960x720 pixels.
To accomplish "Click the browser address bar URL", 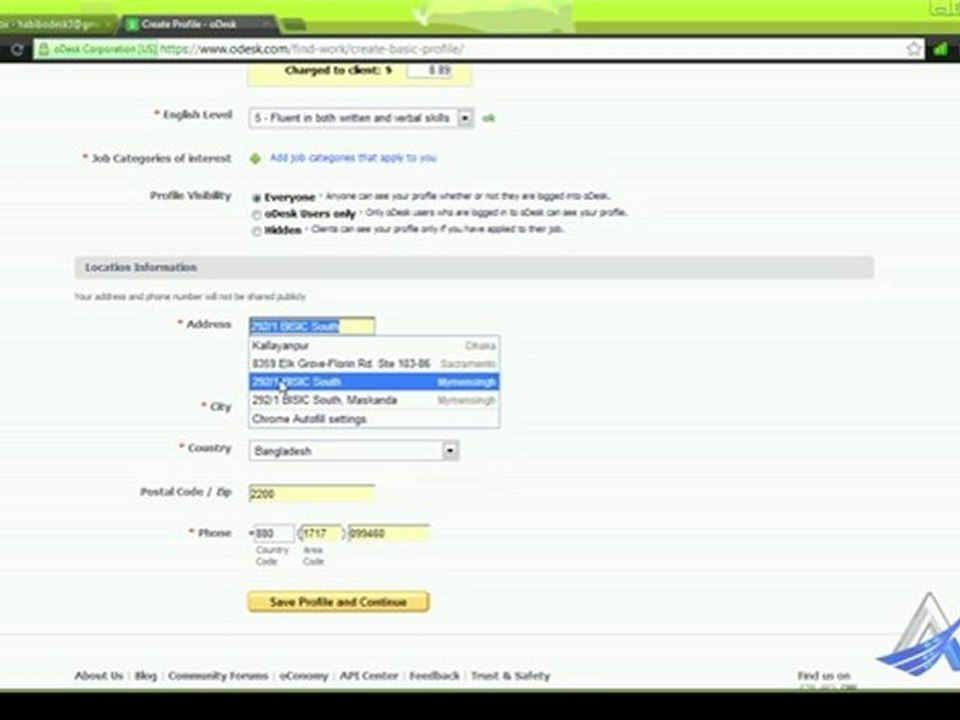I will point(312,49).
